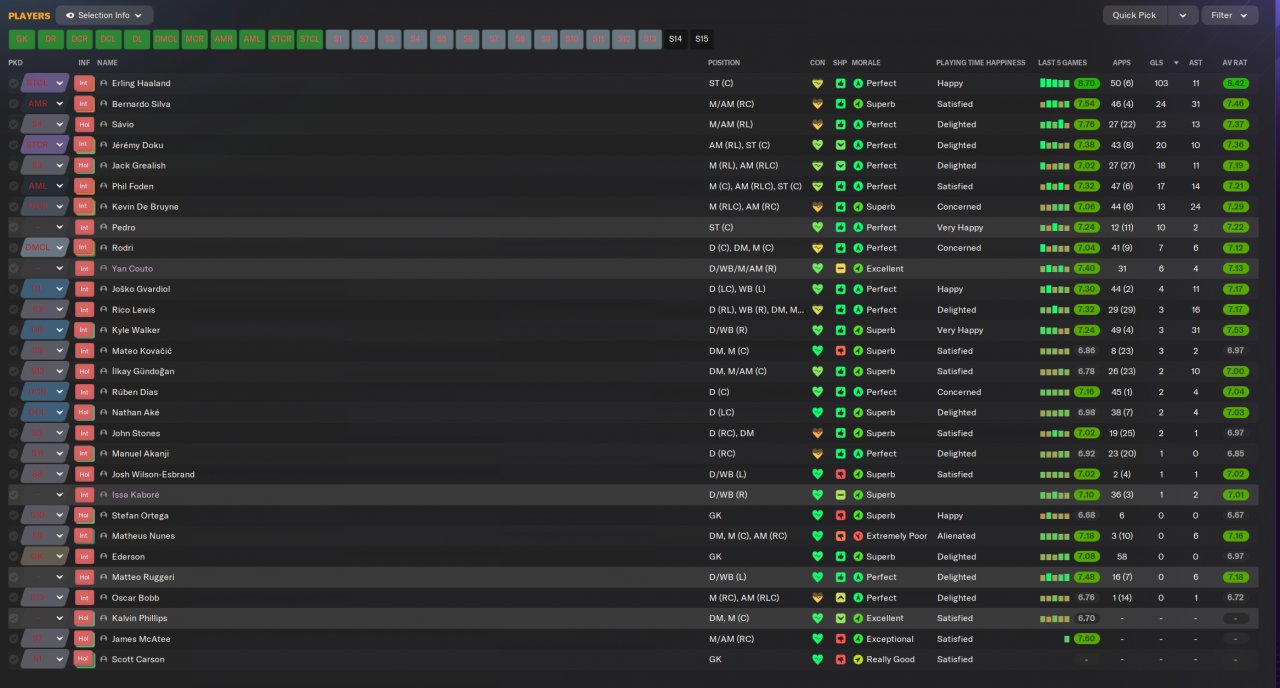
Task: Click Matheus Nunes' extremely poor morale icon
Action: (x=858, y=536)
